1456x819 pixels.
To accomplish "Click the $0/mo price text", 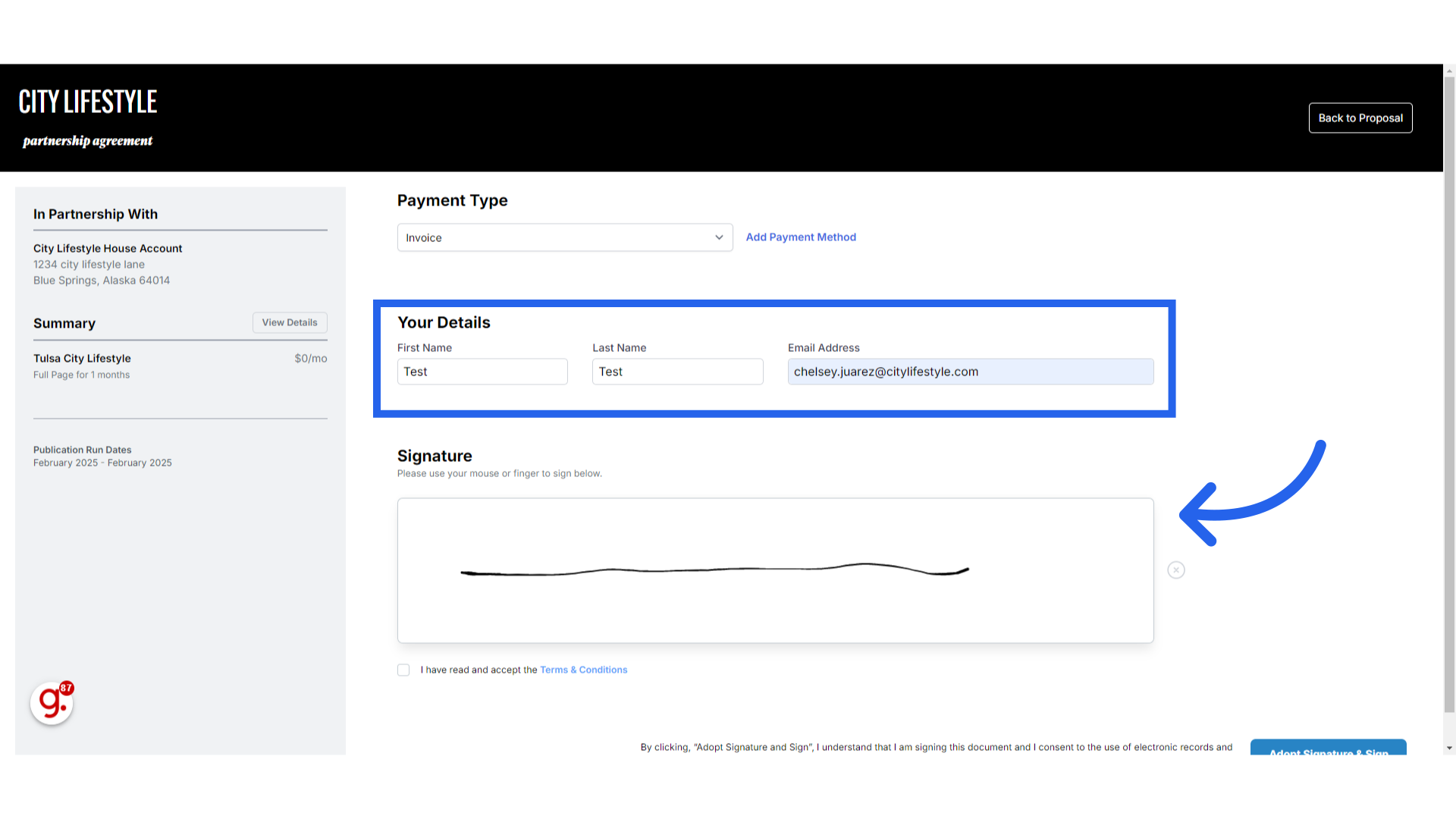I will [x=311, y=359].
